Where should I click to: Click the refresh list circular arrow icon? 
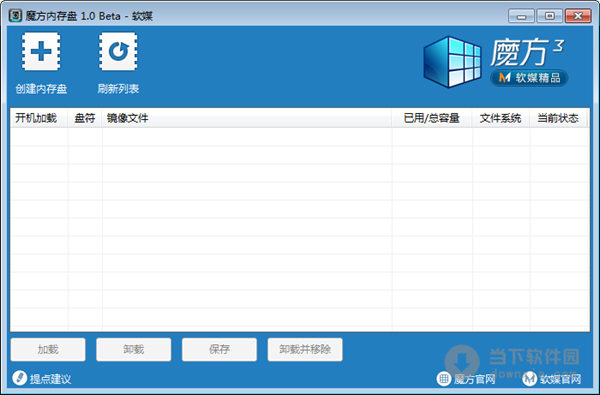[x=118, y=52]
